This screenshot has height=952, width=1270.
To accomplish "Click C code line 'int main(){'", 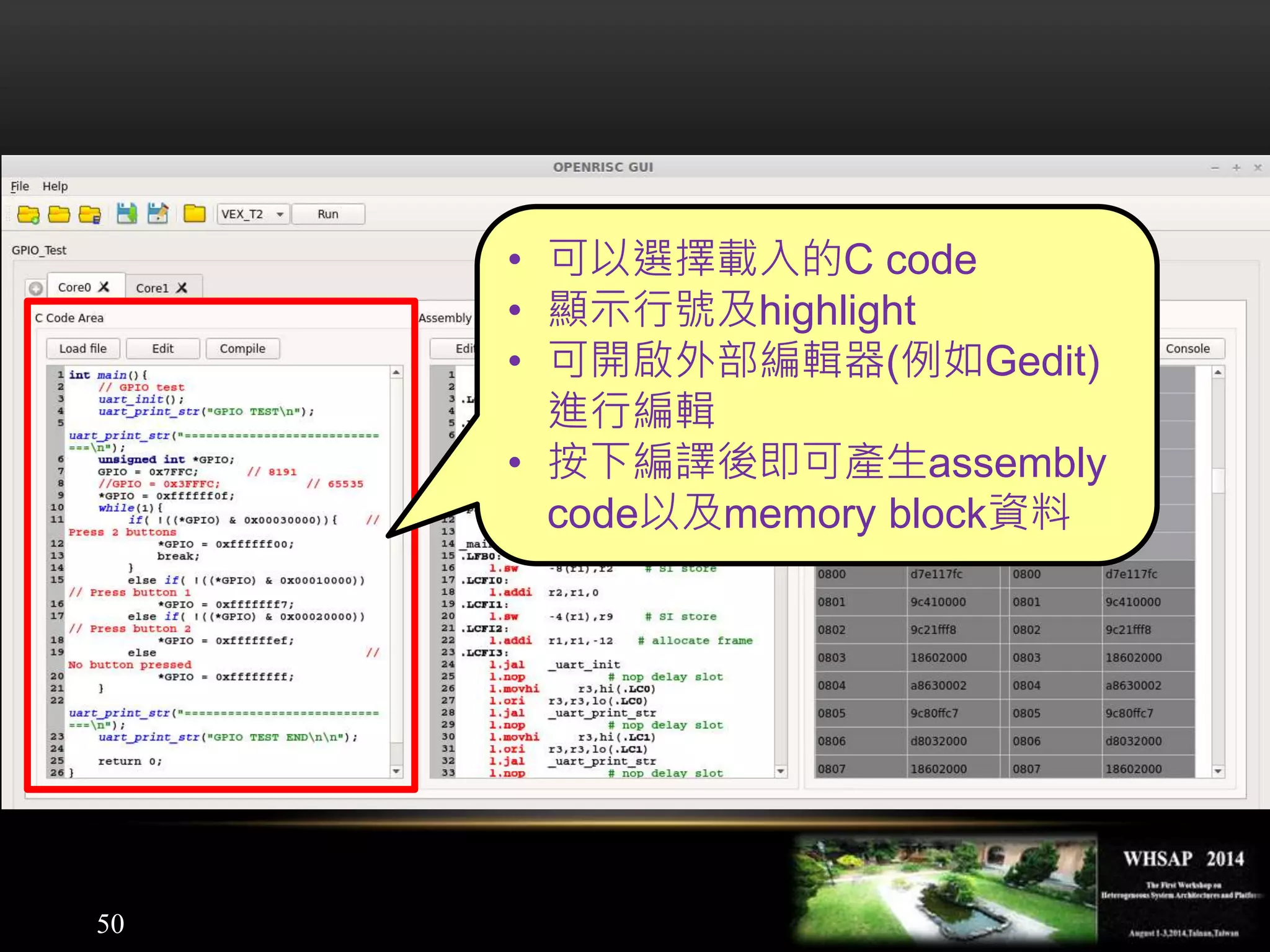I will pos(108,375).
